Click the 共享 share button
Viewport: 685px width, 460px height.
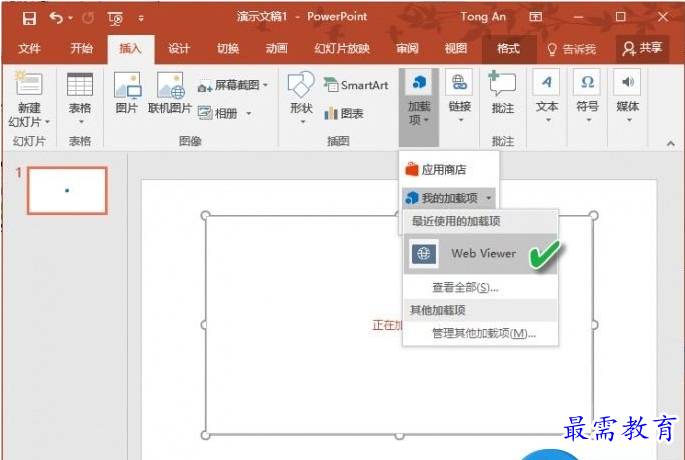point(642,48)
